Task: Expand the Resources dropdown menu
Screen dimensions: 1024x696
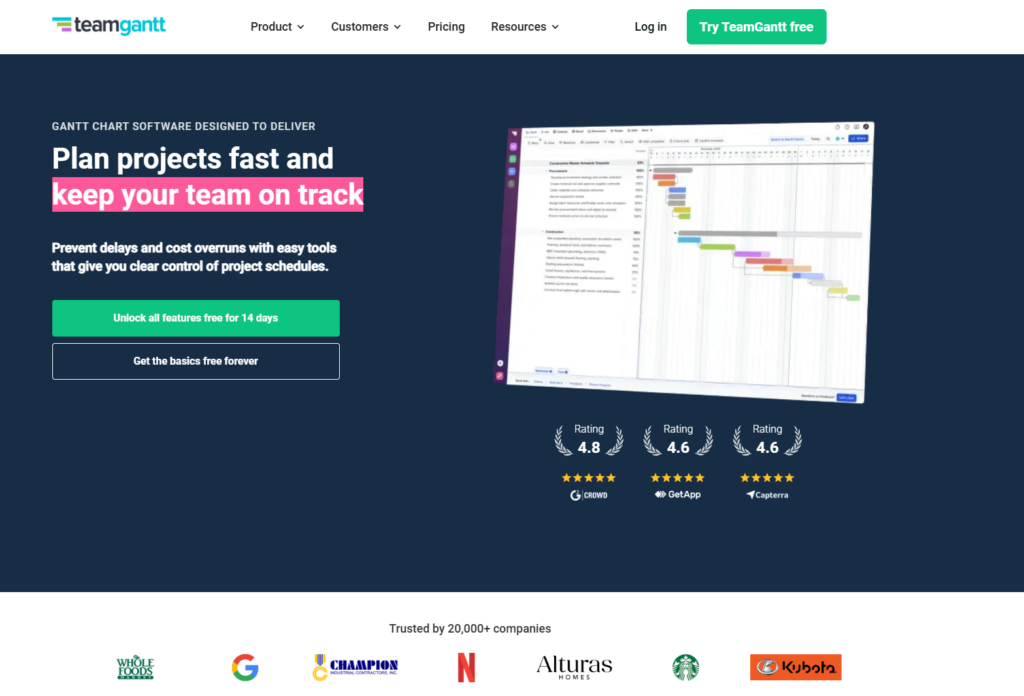Action: tap(524, 27)
